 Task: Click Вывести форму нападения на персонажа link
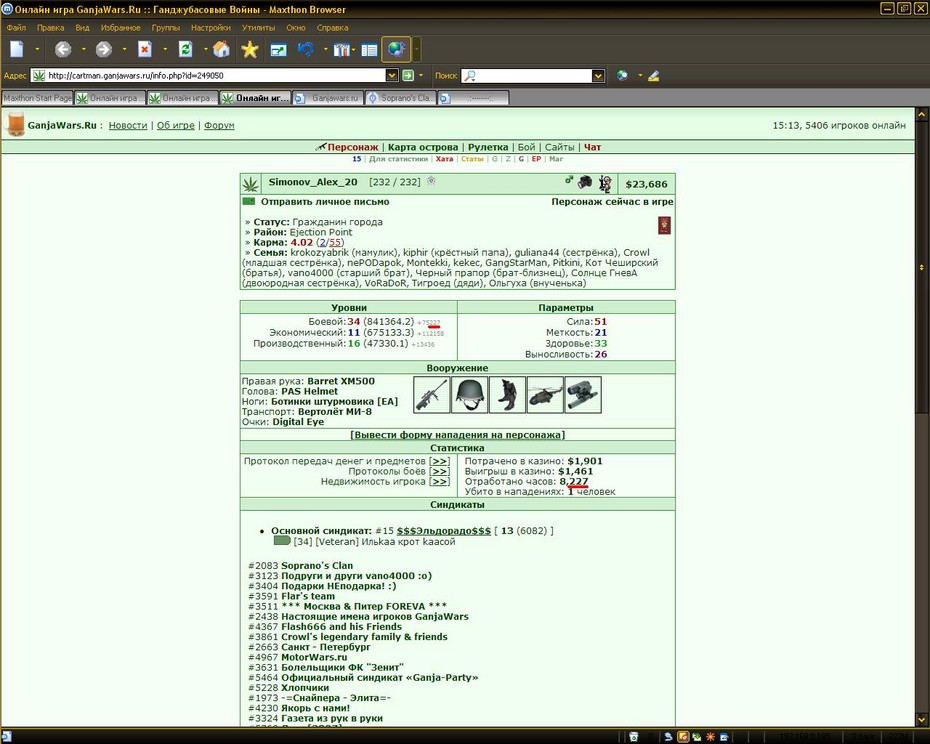click(457, 435)
